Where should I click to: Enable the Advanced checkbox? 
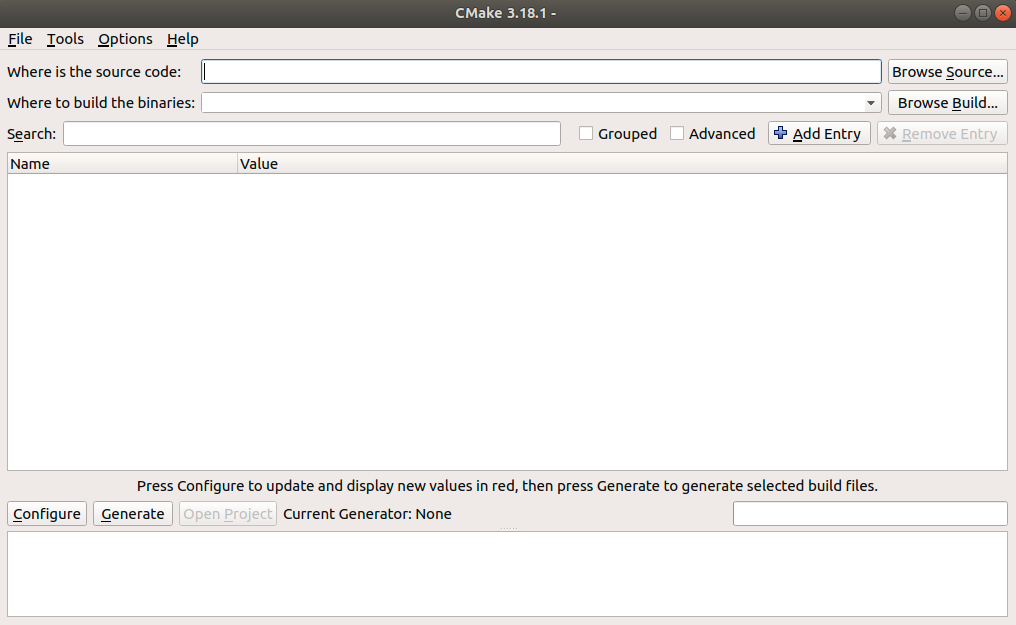click(x=676, y=133)
